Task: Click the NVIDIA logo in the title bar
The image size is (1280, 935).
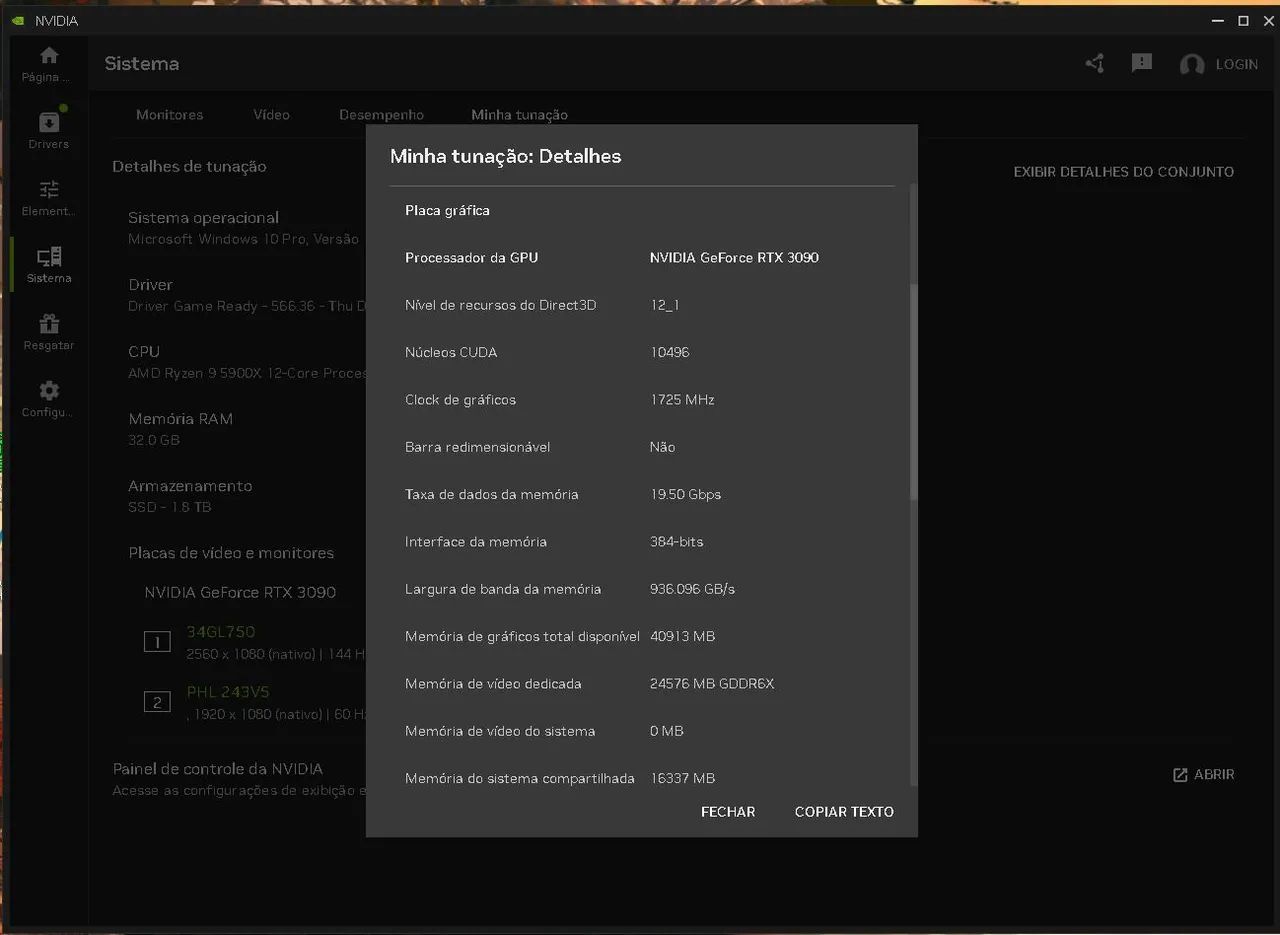Action: (18, 21)
